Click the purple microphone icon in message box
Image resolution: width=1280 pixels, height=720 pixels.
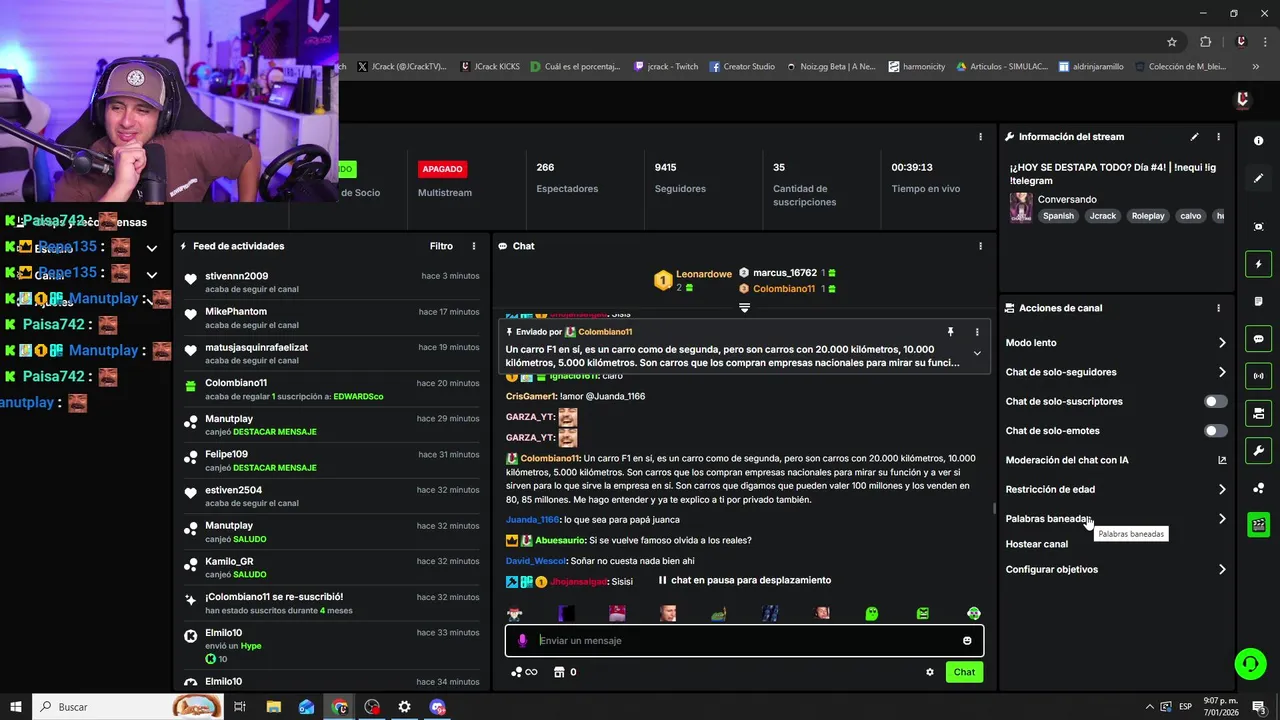click(522, 640)
